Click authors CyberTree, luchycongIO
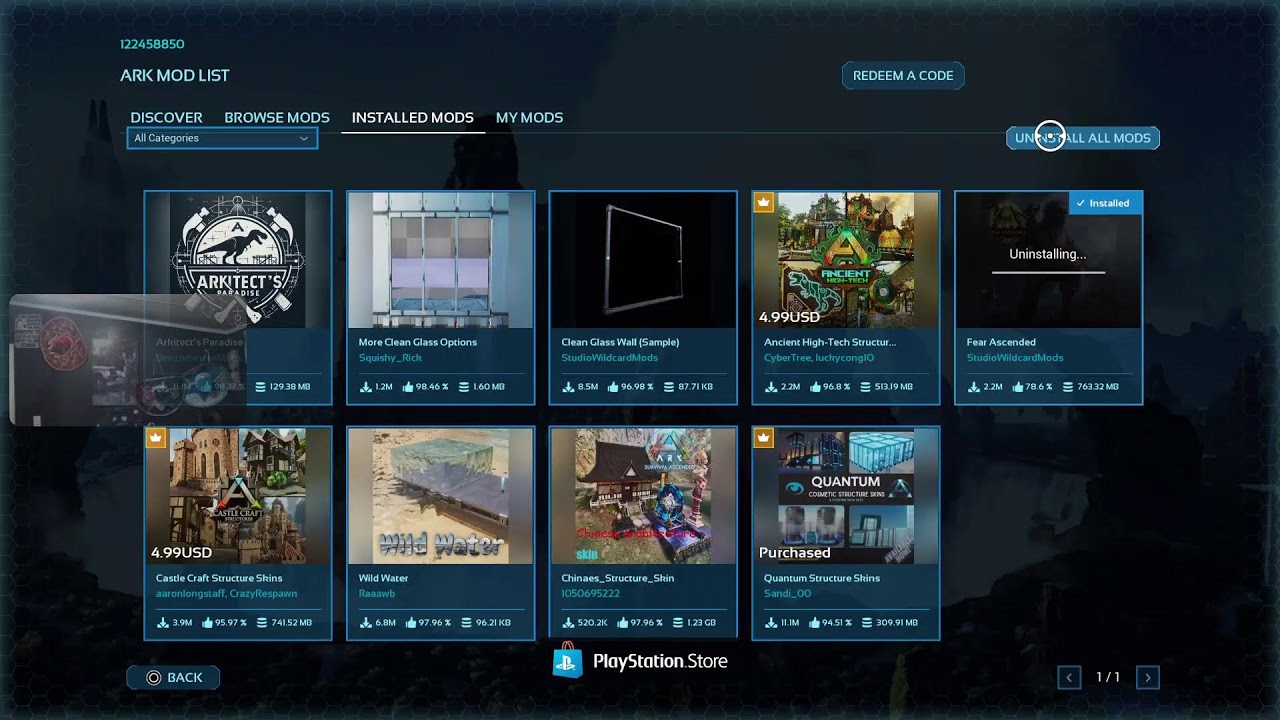The width and height of the screenshot is (1280, 720). point(819,358)
